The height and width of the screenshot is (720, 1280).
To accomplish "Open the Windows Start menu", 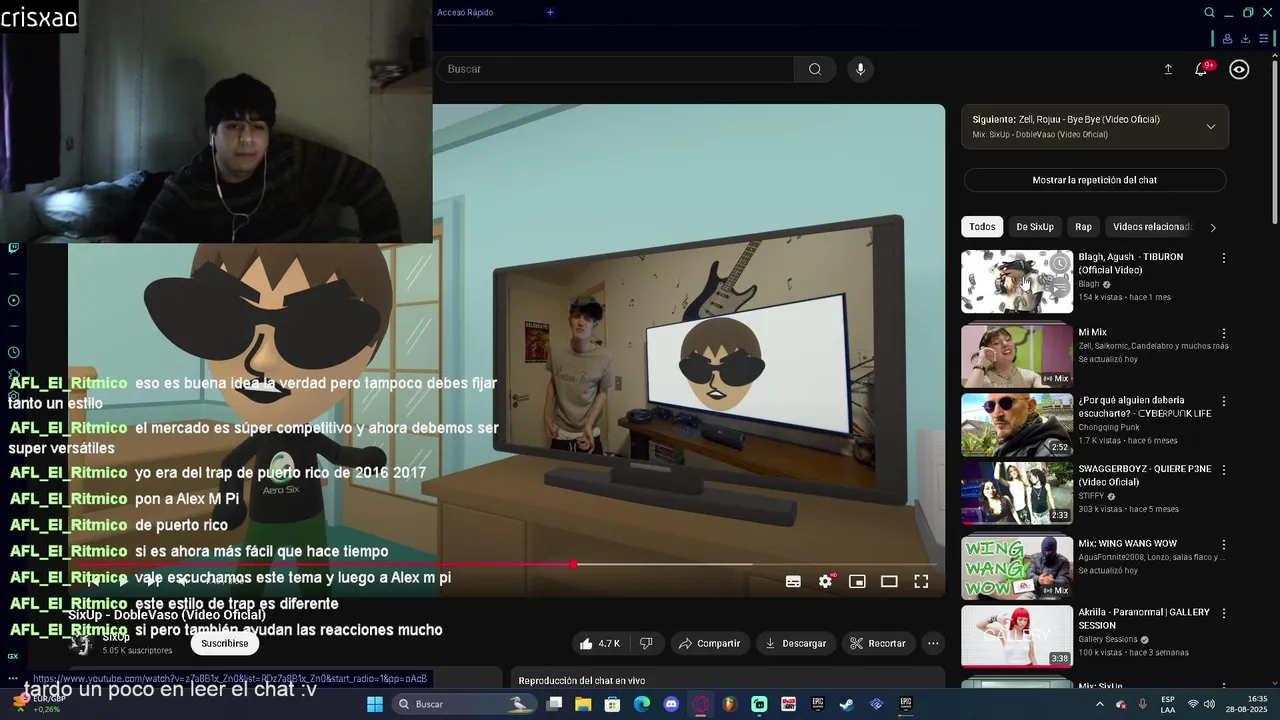I will click(x=375, y=704).
